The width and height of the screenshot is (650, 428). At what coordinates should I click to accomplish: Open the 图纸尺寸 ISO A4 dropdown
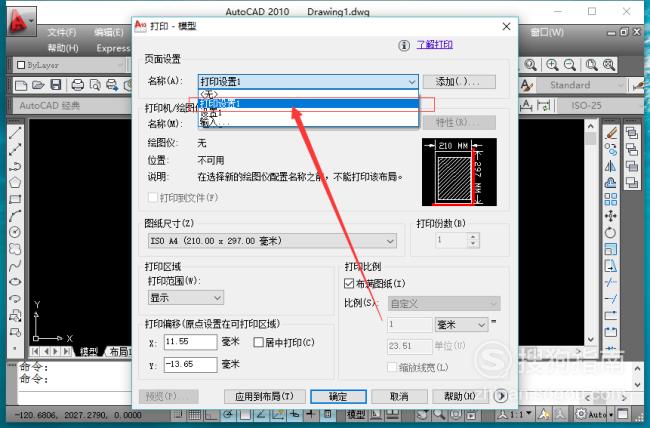click(x=272, y=241)
